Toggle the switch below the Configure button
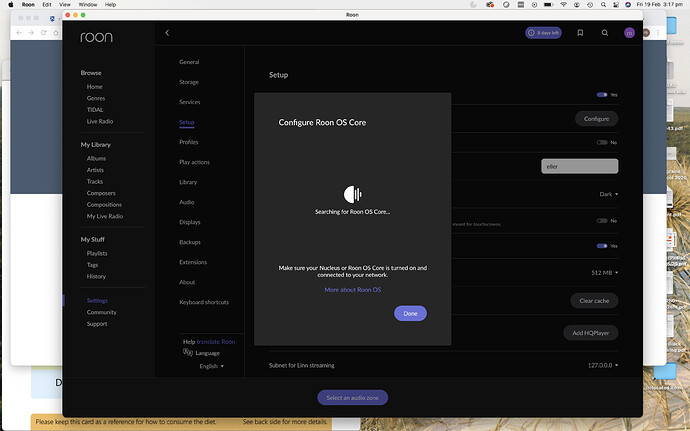 point(602,142)
